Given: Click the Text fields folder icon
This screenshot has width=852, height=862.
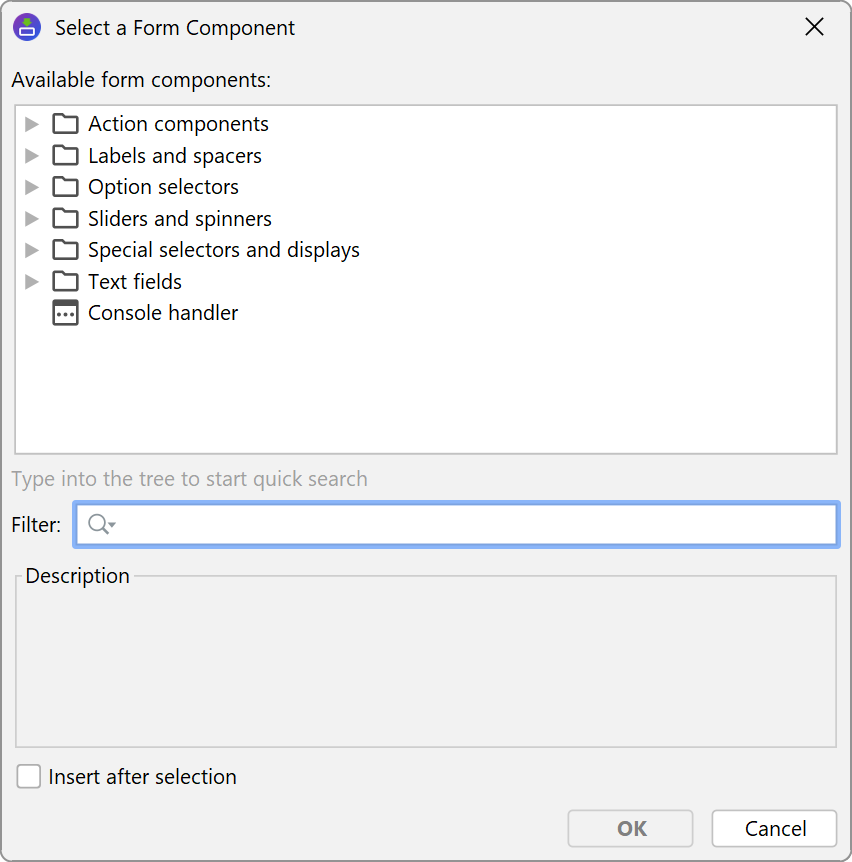Looking at the screenshot, I should [65, 282].
